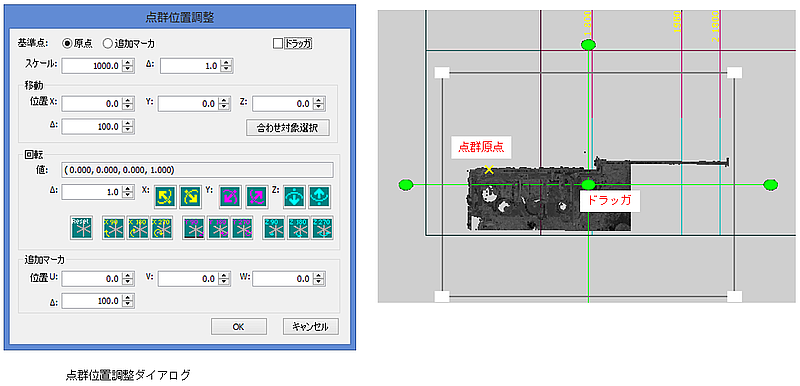Click the bottom-left white corner handle
This screenshot has width=800, height=386.
pos(442,296)
